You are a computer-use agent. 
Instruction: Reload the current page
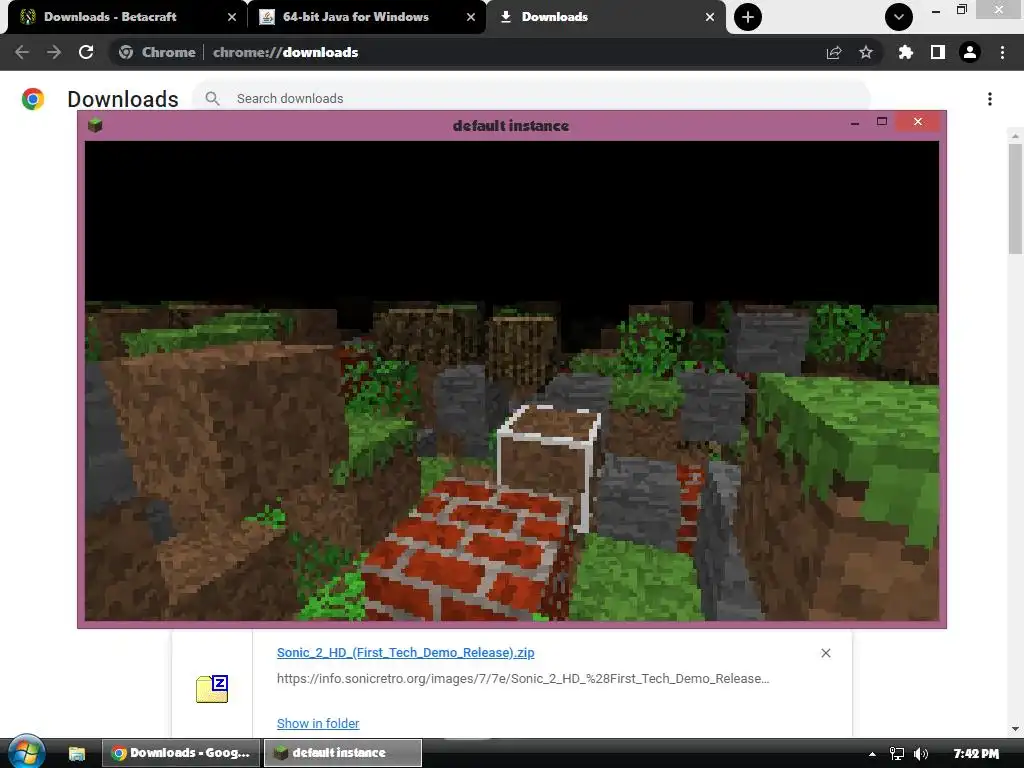tap(86, 52)
